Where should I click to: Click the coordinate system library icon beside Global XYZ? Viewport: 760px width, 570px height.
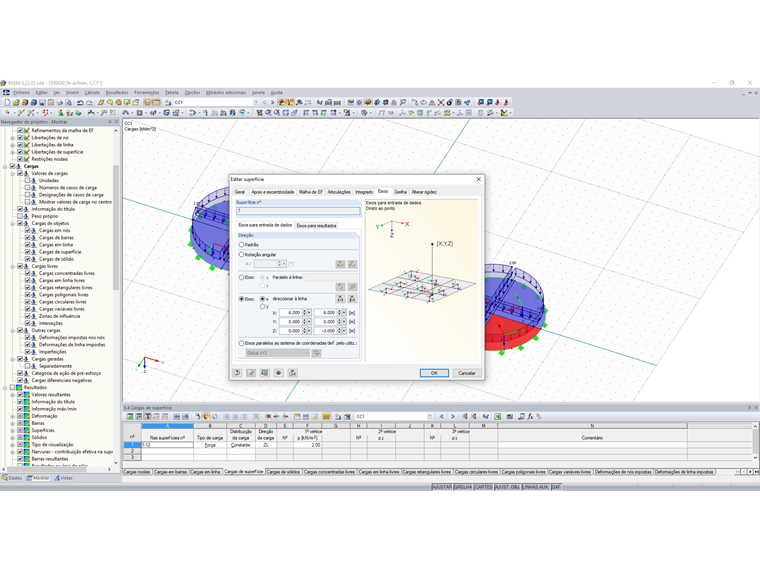[x=316, y=353]
